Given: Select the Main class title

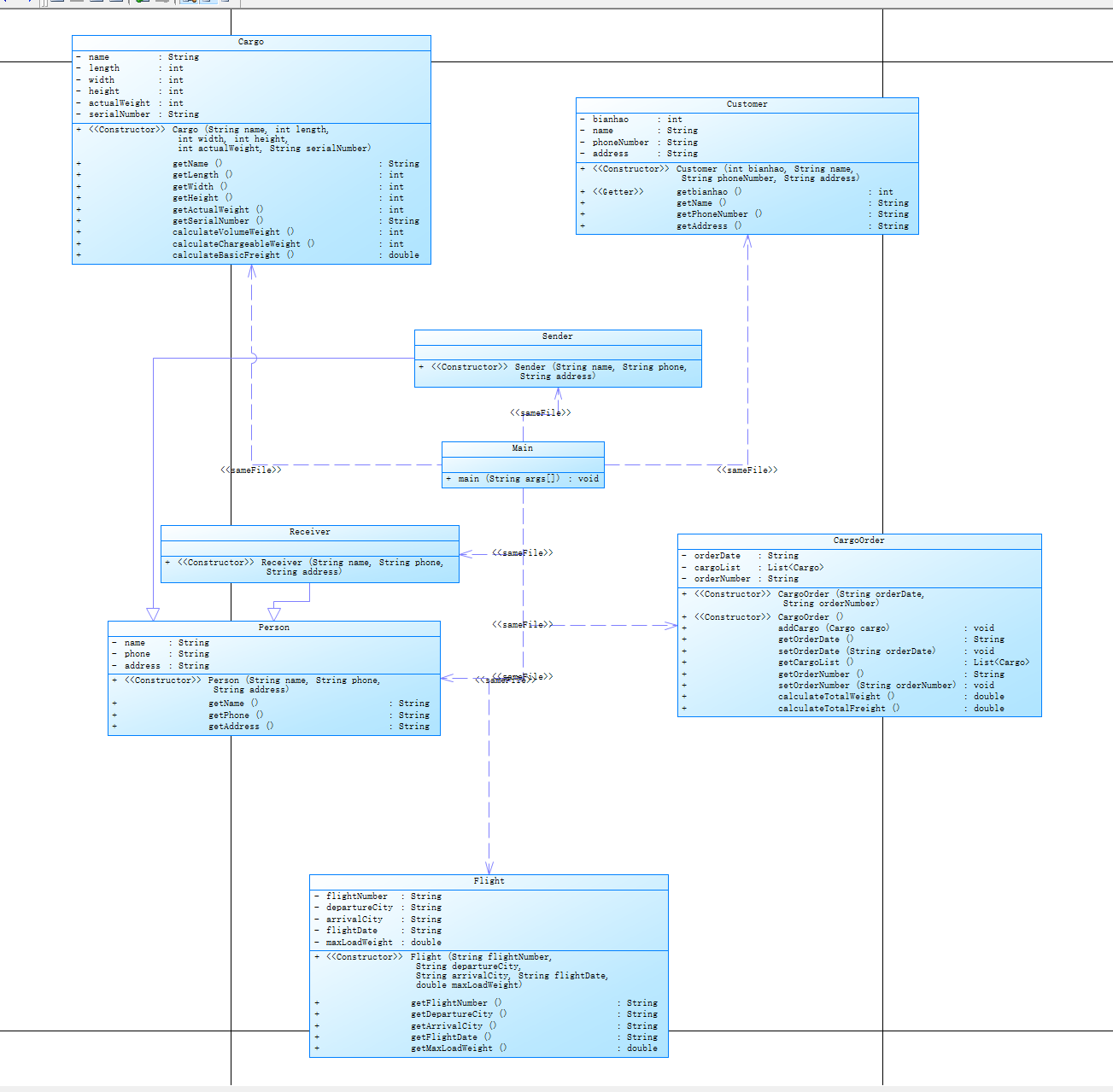Looking at the screenshot, I should (x=523, y=448).
